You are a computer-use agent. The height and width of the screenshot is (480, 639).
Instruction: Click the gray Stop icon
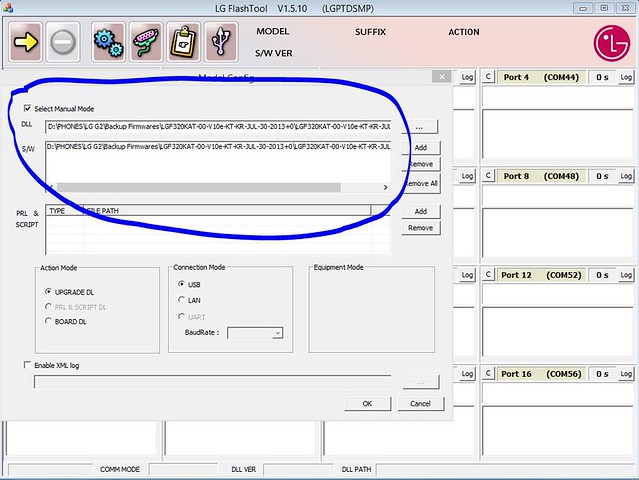63,42
